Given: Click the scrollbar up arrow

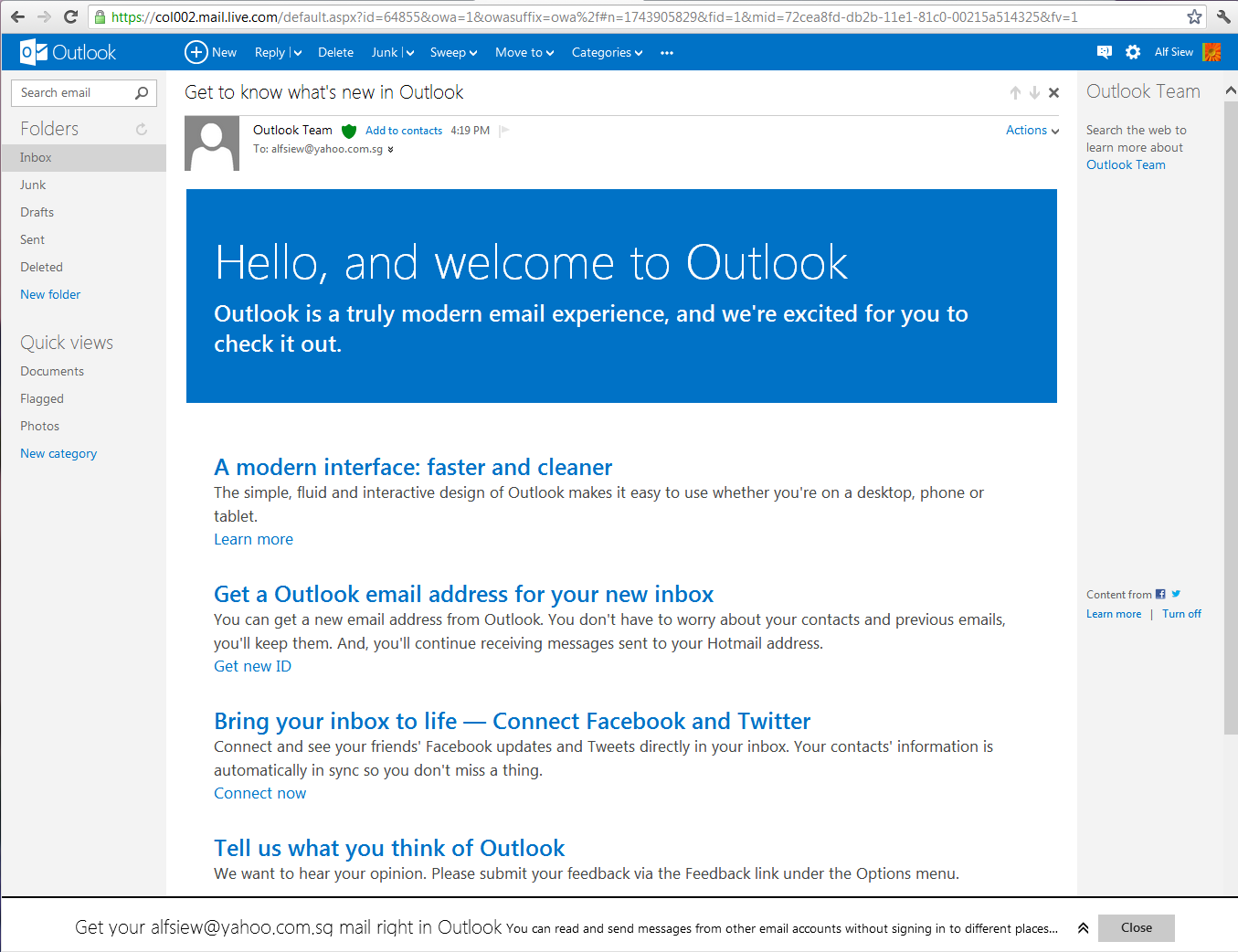Looking at the screenshot, I should point(1231,90).
